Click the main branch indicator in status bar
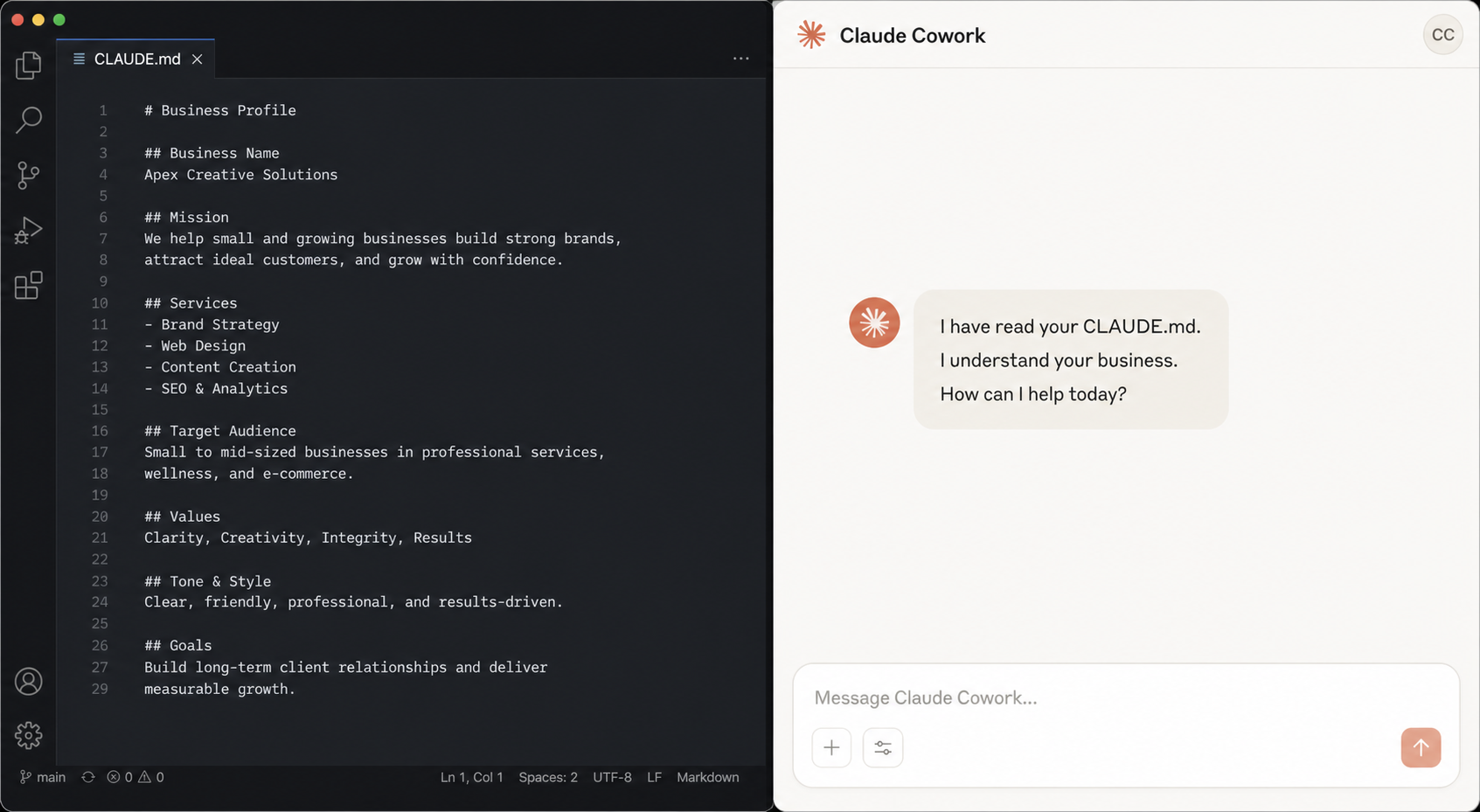The image size is (1480, 812). click(x=43, y=777)
